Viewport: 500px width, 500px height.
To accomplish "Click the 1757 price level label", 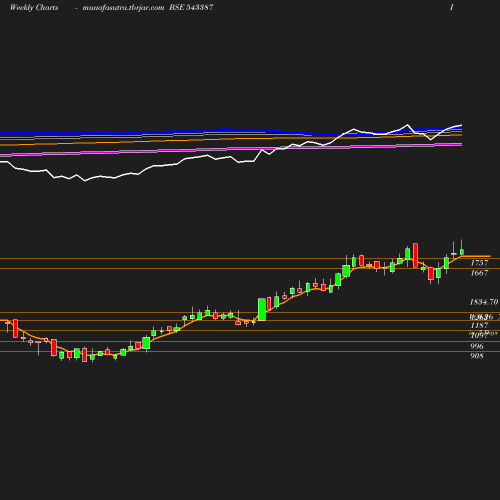I will click(x=479, y=263).
